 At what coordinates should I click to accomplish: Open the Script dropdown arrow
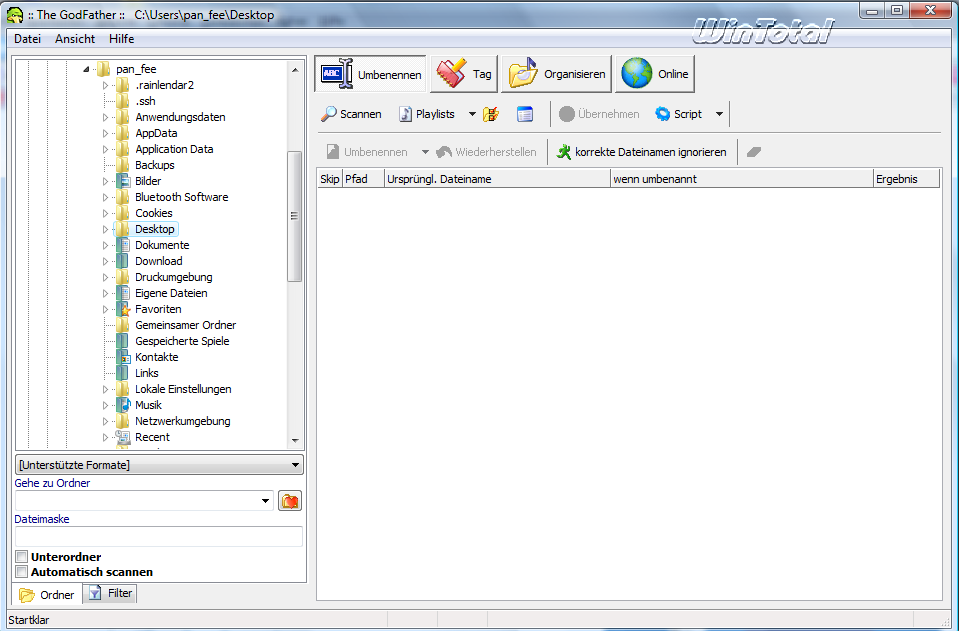pyautogui.click(x=719, y=114)
